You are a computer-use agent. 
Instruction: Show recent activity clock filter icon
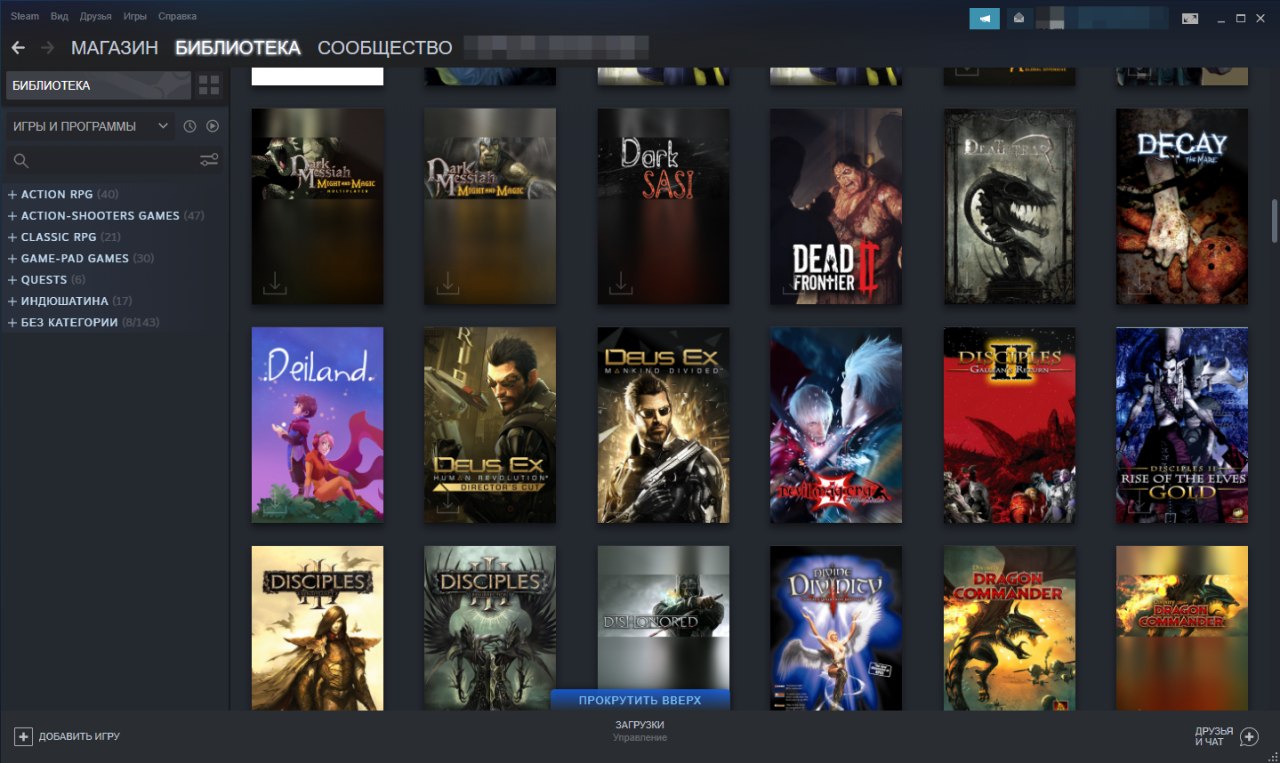pos(190,126)
